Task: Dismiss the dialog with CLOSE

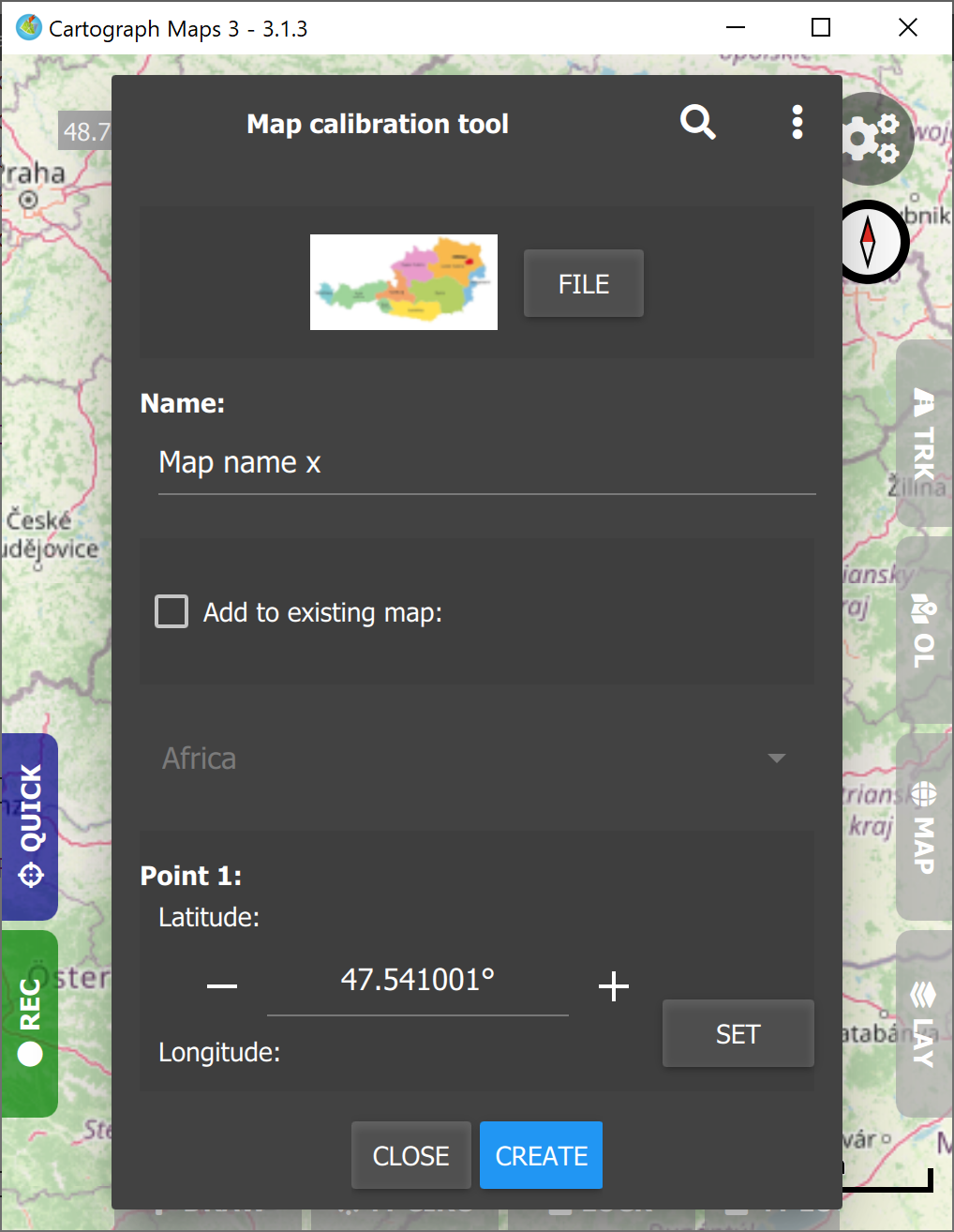Action: [410, 1155]
